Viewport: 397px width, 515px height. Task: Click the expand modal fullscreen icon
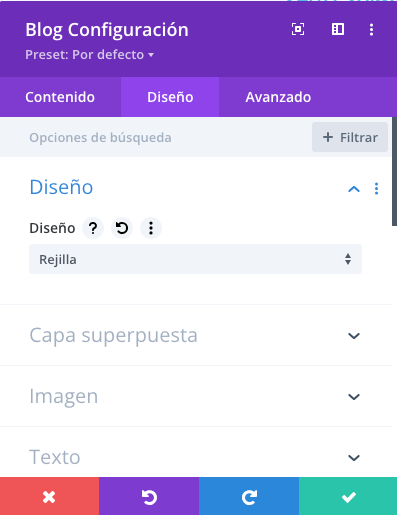click(298, 29)
